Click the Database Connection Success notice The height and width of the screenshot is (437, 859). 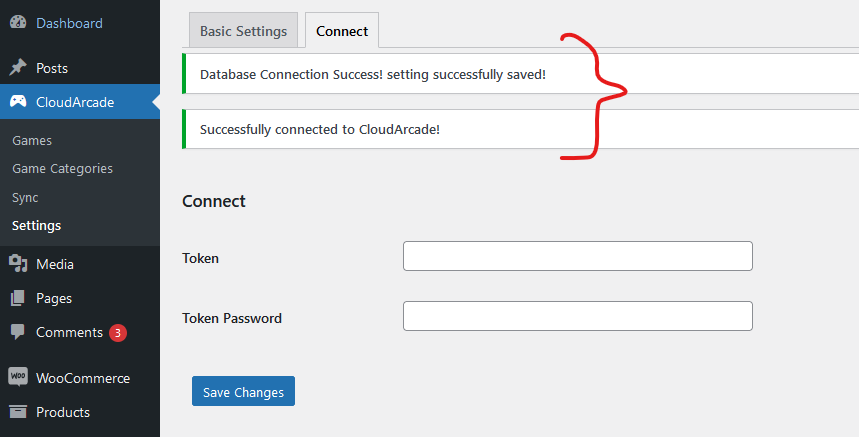tap(520, 74)
